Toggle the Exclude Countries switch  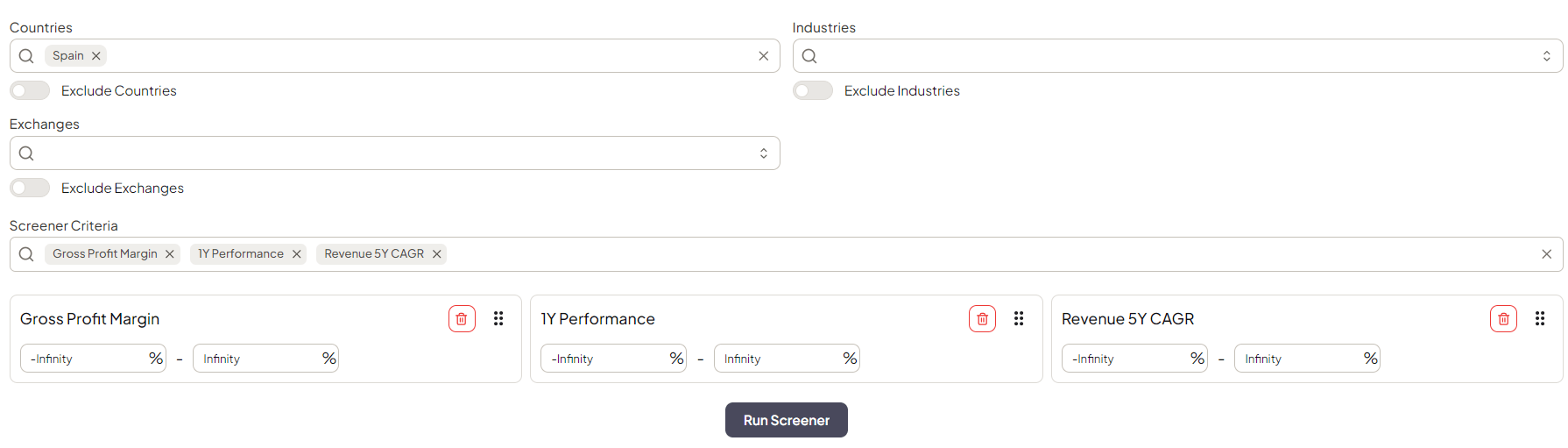30,90
